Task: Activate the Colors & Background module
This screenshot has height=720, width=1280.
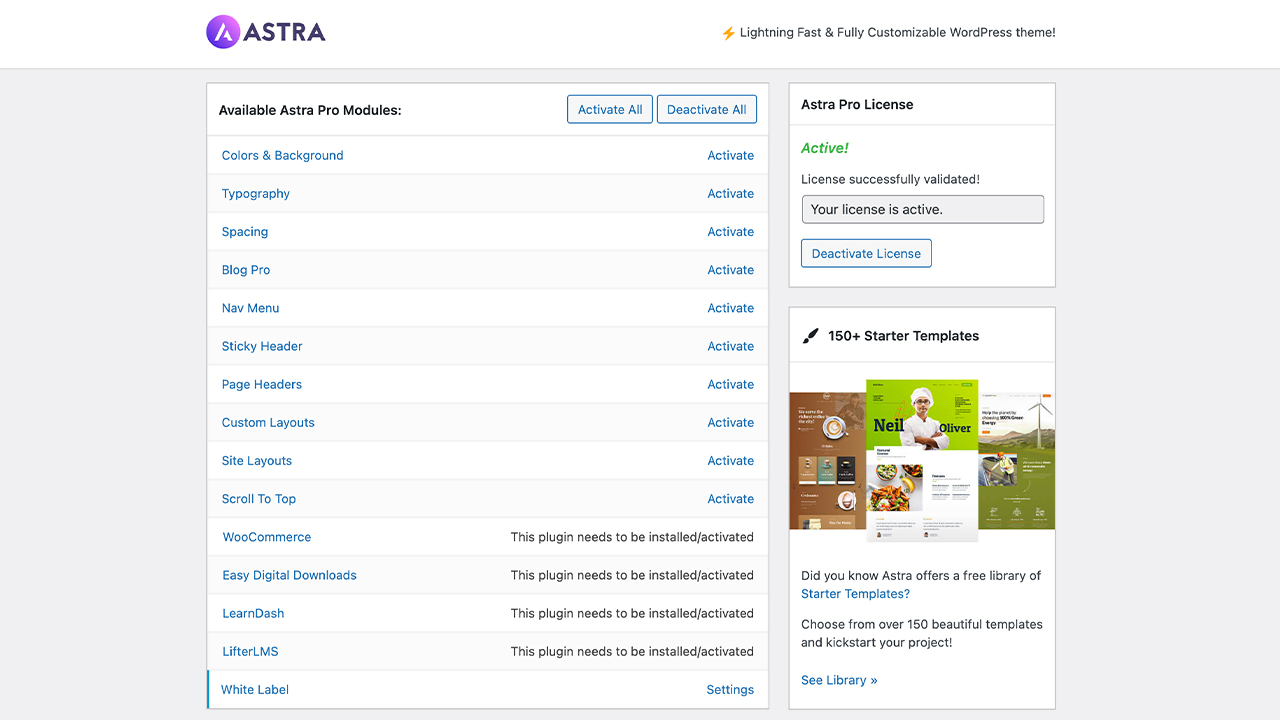Action: click(730, 156)
